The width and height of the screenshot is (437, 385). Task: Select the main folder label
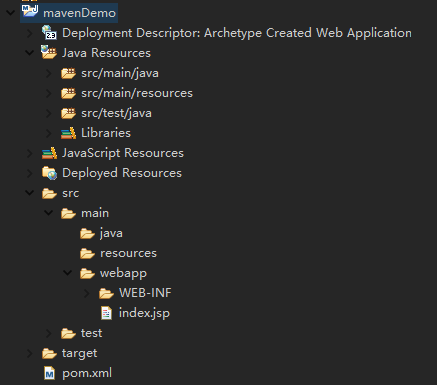pos(95,213)
